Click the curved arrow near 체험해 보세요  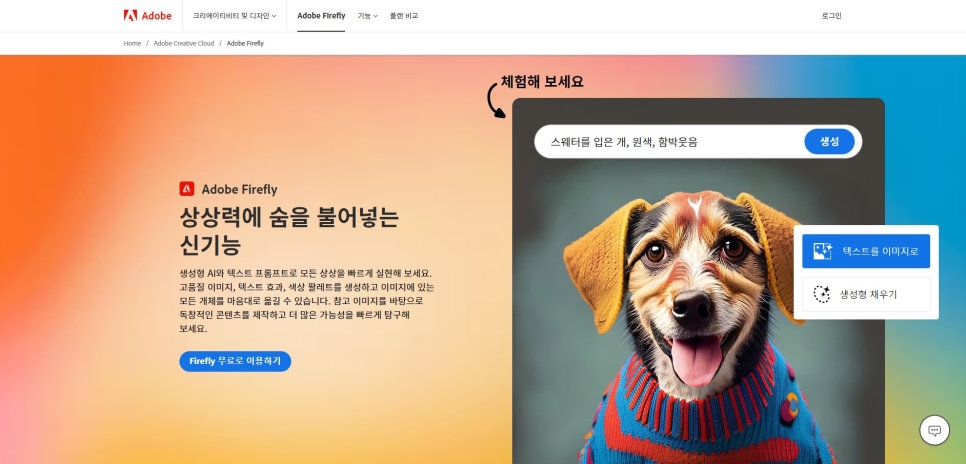495,100
